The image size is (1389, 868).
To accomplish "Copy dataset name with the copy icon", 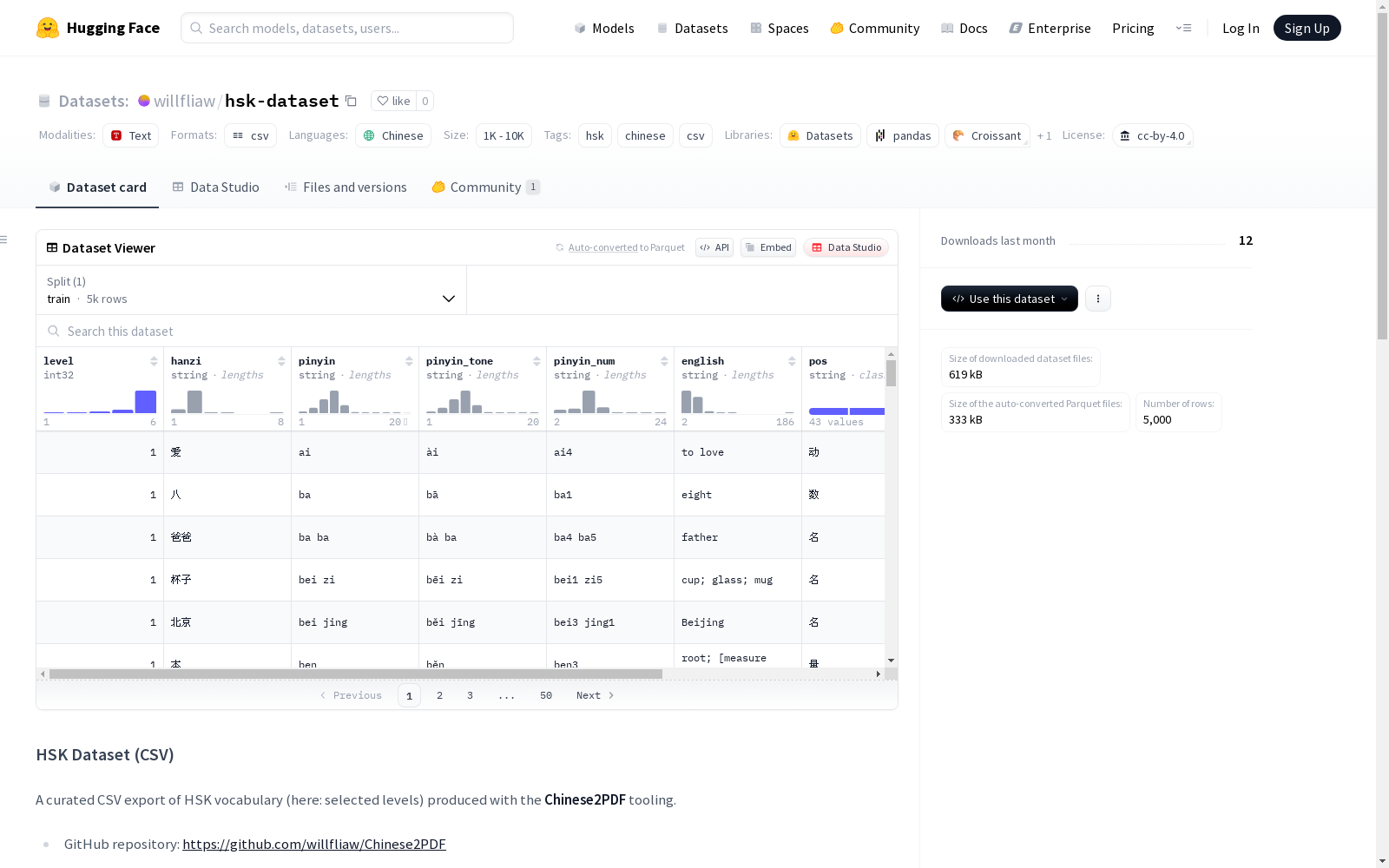I will (x=351, y=101).
